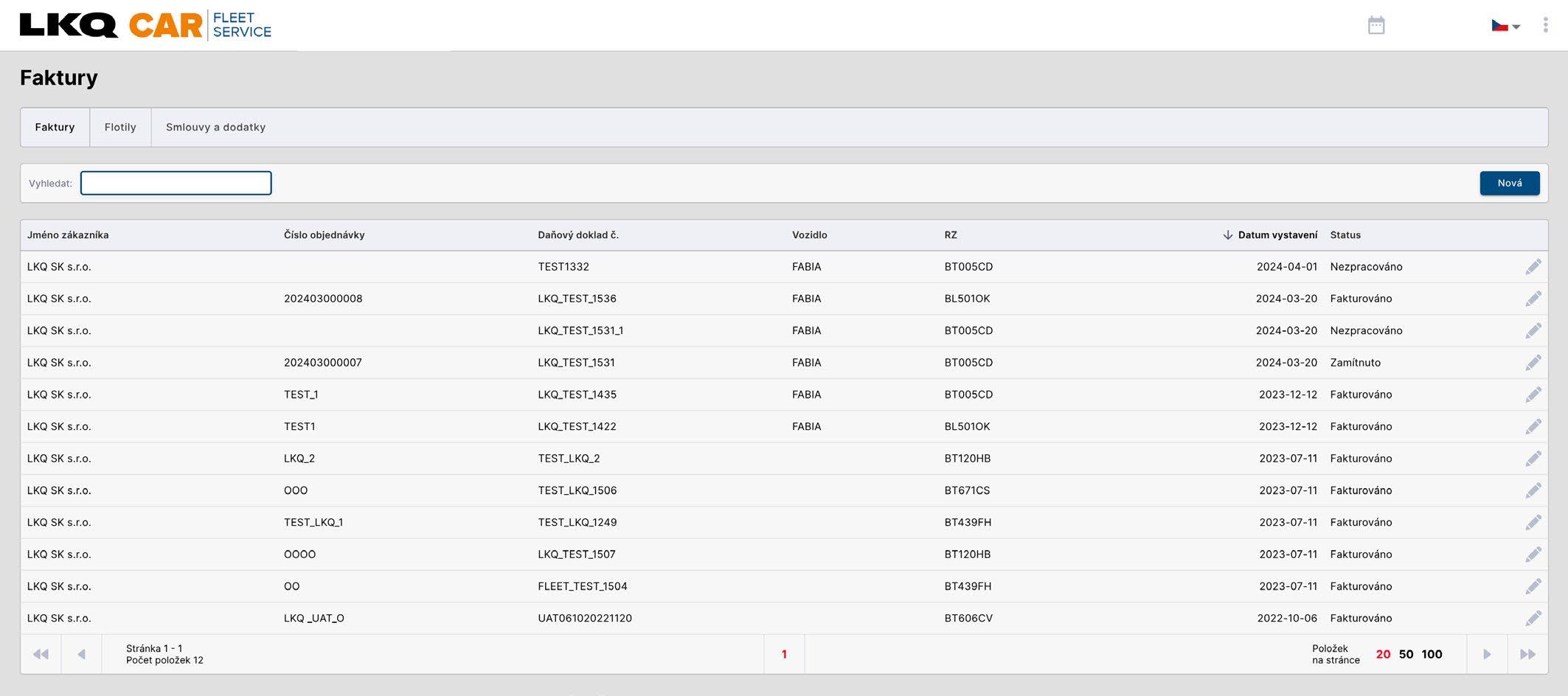Edit invoice LKQ_TEST_1435 with pencil icon
Viewport: 1568px width, 696px height.
click(1533, 394)
